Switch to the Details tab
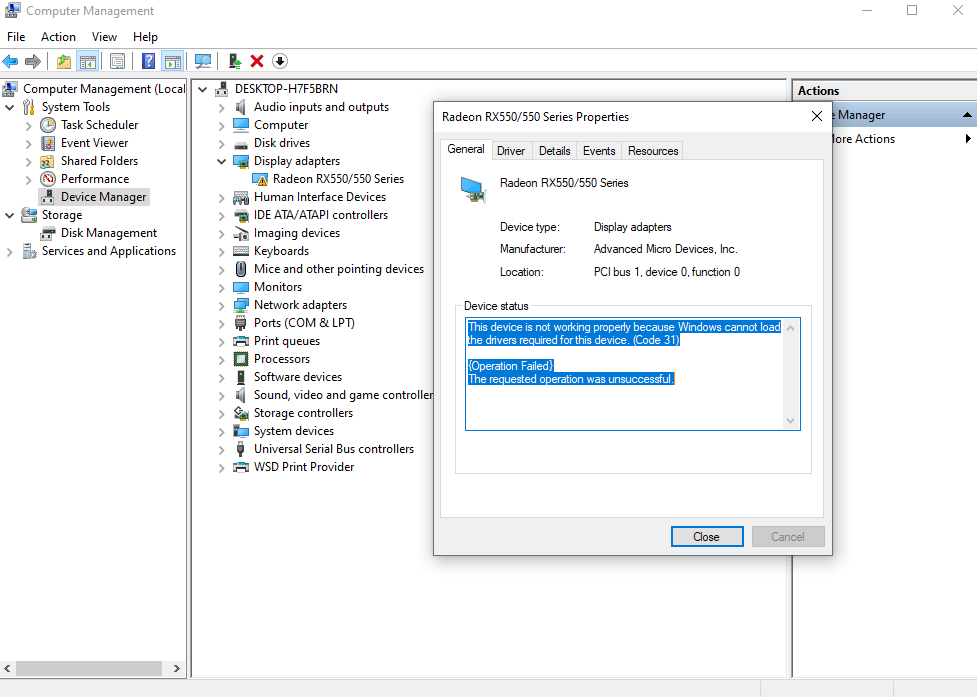Viewport: 977px width, 697px height. pyautogui.click(x=555, y=151)
